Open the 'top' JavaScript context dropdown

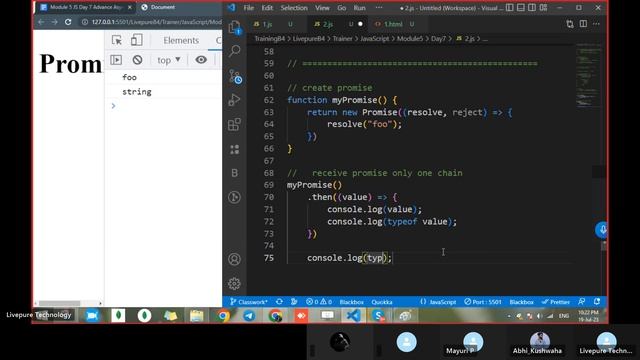[x=169, y=60]
